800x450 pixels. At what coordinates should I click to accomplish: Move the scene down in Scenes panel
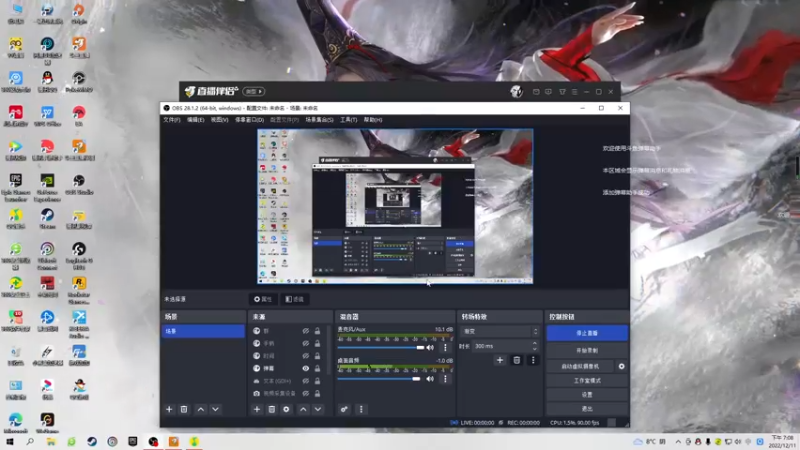coord(215,409)
